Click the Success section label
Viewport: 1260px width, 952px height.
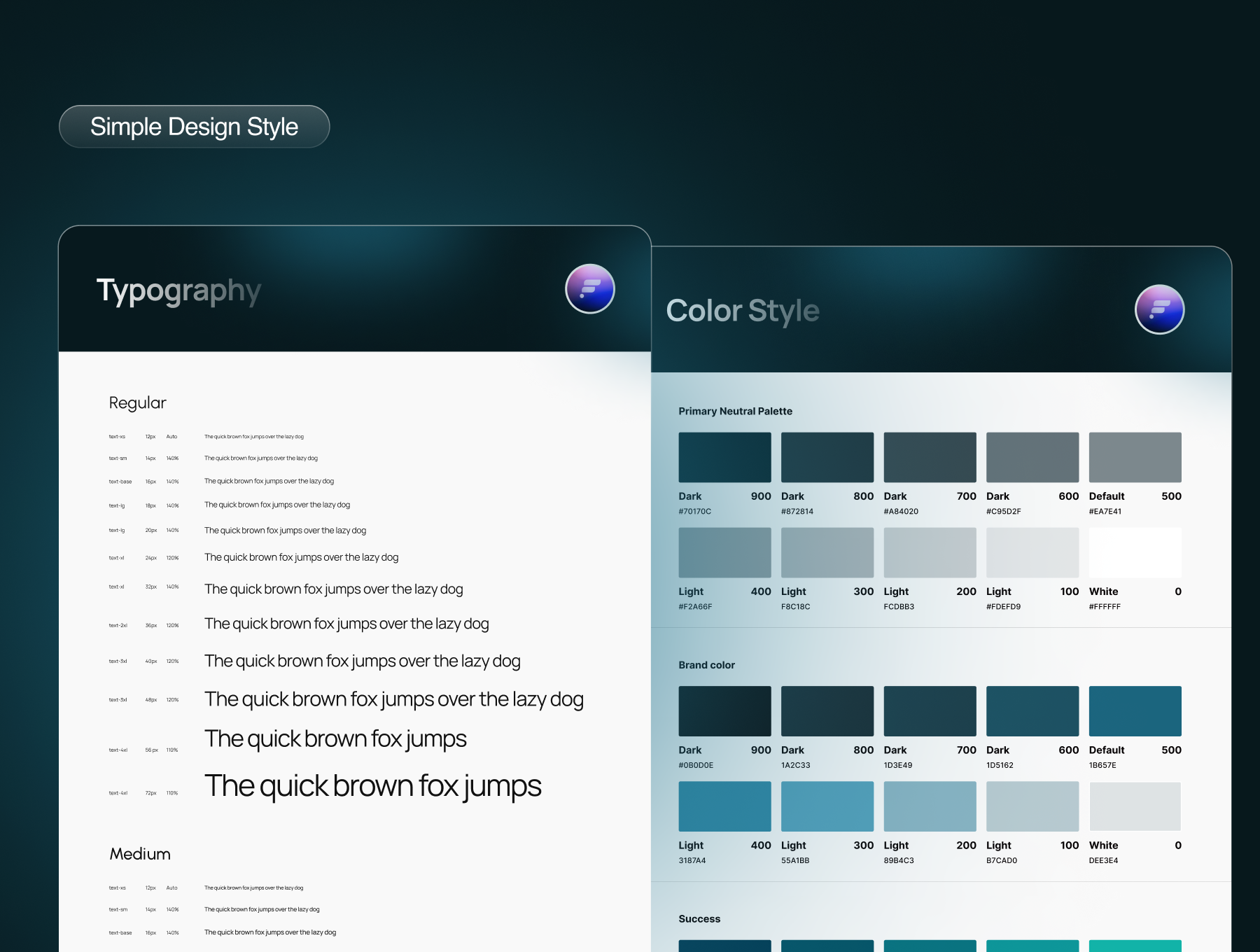(699, 919)
